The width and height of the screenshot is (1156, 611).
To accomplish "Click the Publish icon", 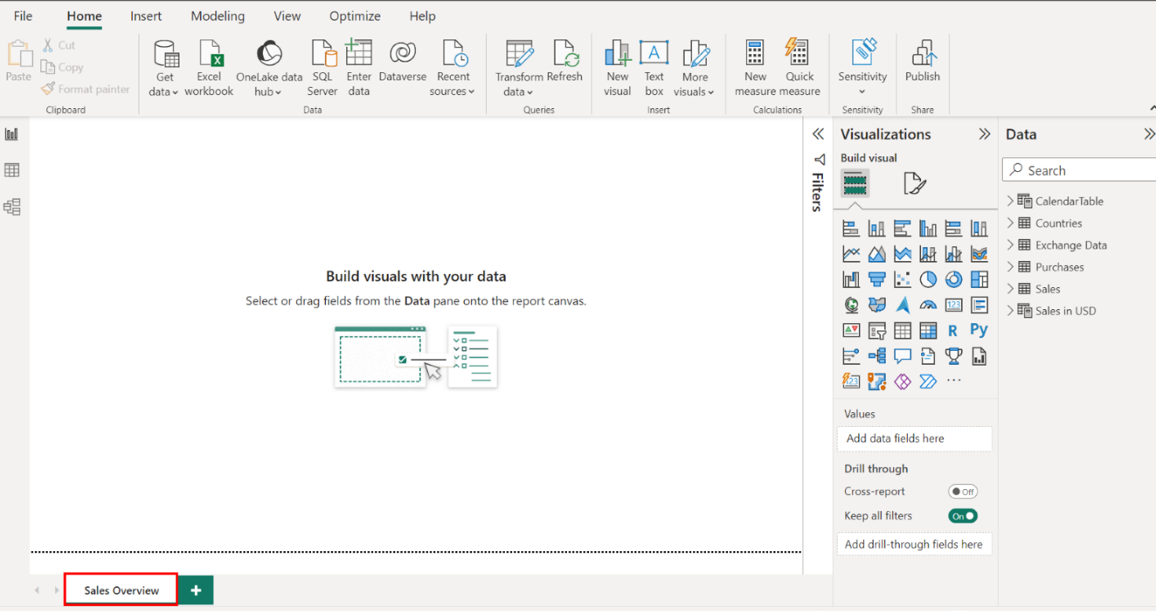I will click(x=922, y=54).
